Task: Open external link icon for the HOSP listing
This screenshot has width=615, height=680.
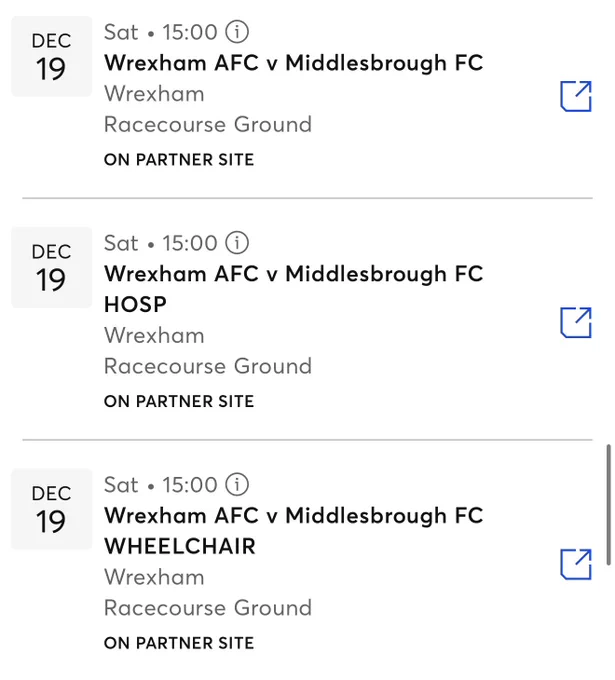Action: [x=576, y=322]
